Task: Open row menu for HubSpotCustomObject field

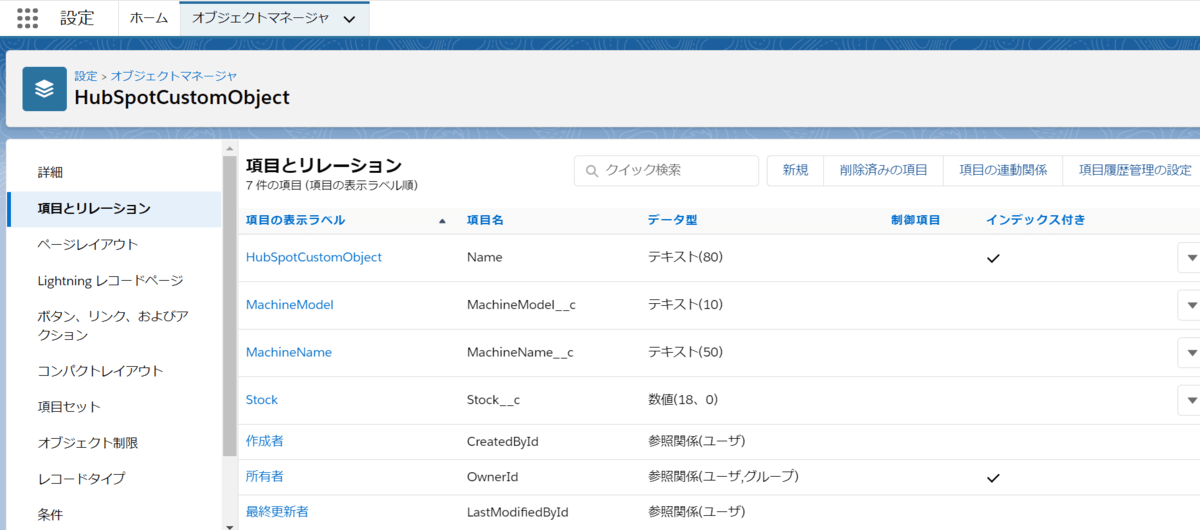Action: (x=1190, y=257)
